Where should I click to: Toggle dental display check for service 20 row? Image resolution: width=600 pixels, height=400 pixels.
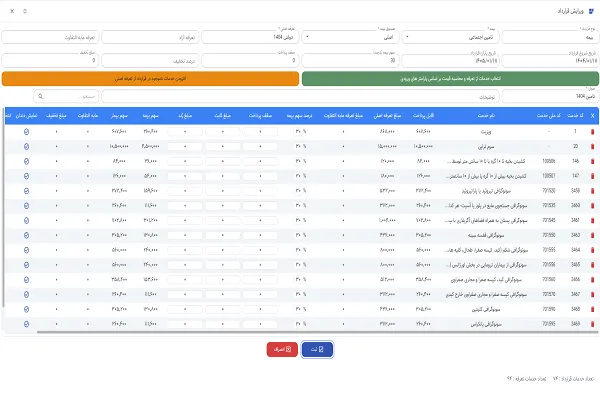coord(26,146)
